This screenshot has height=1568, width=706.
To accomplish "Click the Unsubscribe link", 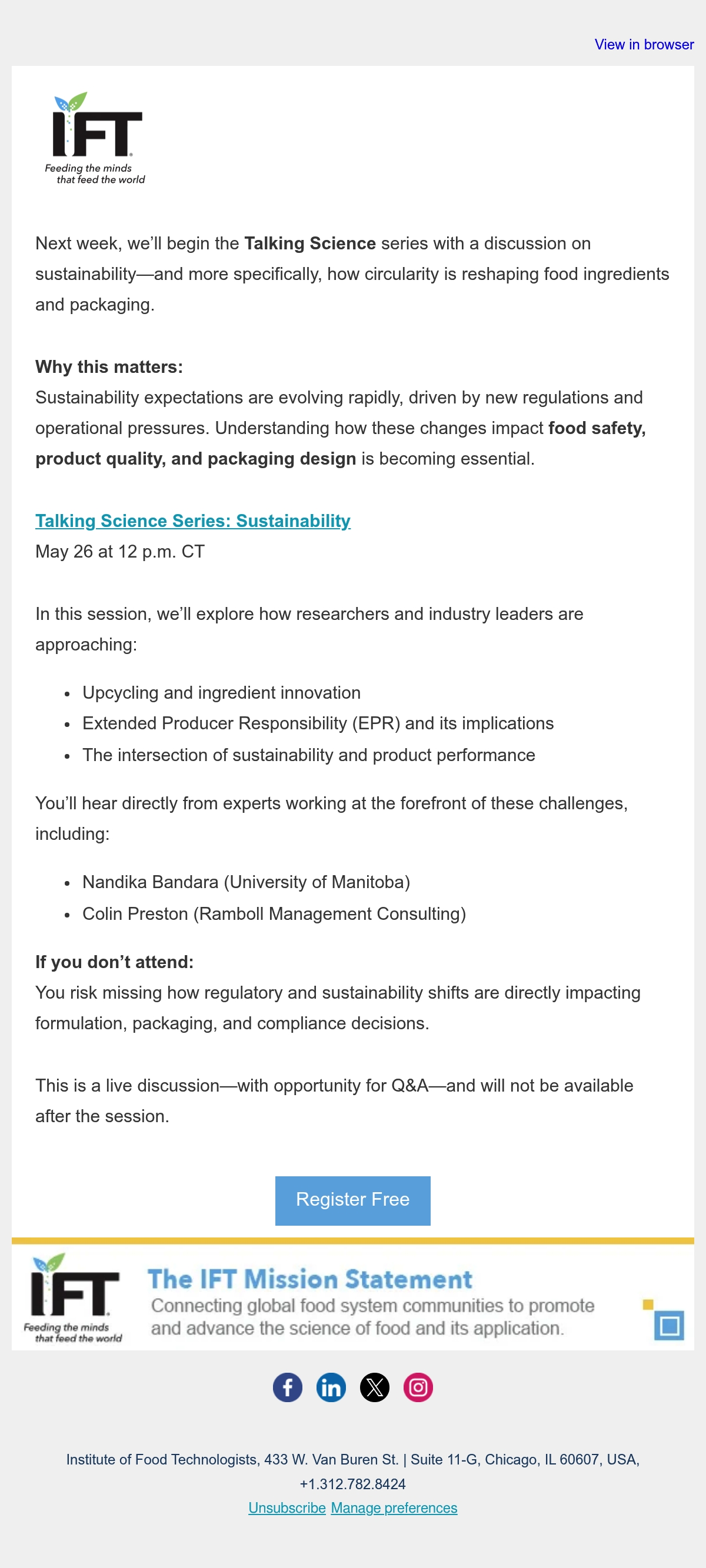I will point(287,1508).
